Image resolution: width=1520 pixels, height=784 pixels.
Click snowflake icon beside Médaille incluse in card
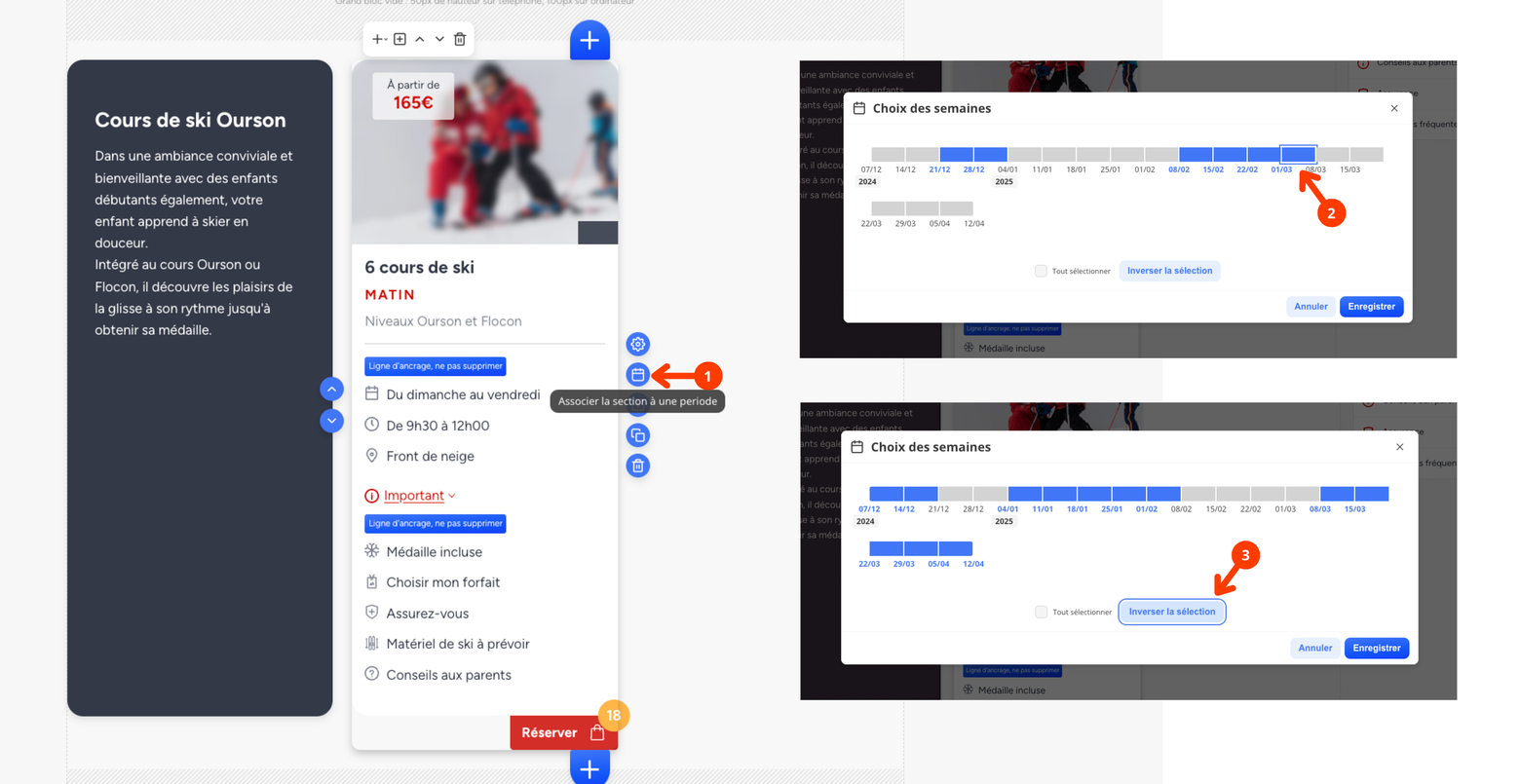371,550
